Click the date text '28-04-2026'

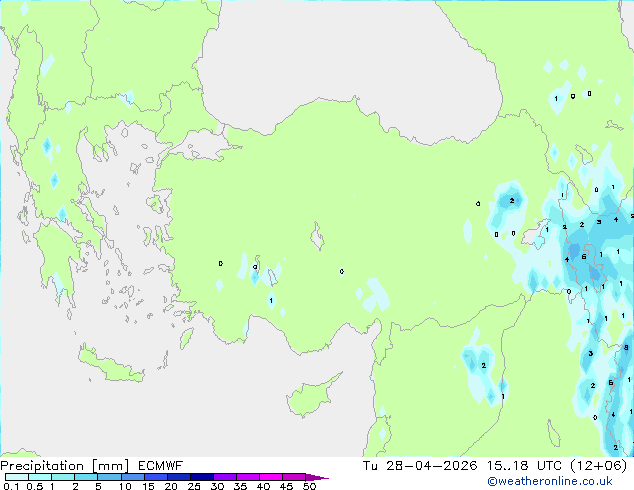click(431, 466)
